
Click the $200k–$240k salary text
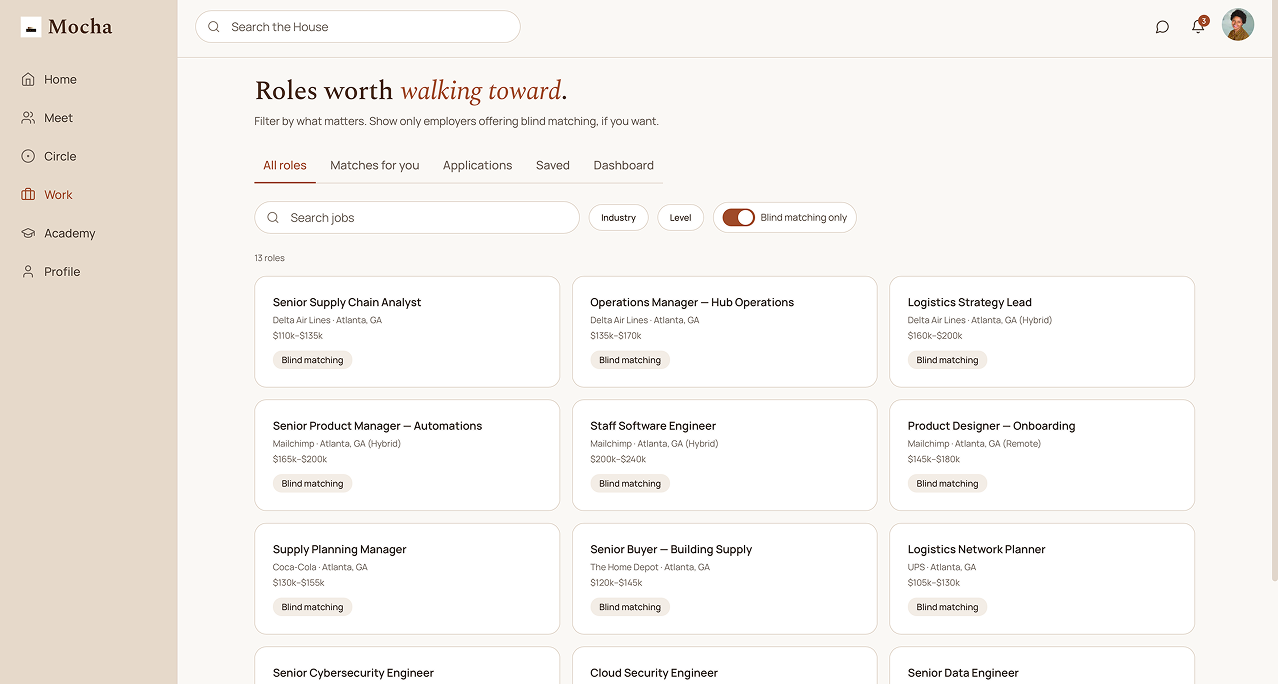(x=618, y=460)
